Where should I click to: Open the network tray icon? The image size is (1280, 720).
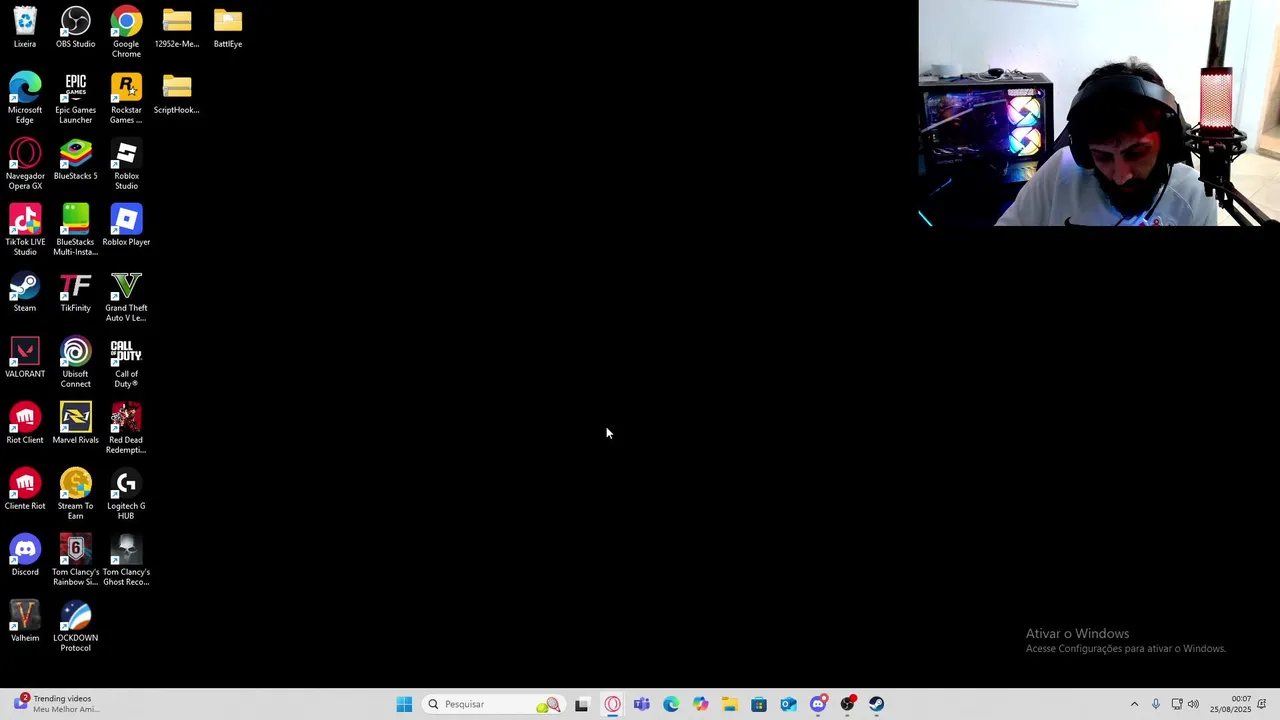(x=1177, y=704)
